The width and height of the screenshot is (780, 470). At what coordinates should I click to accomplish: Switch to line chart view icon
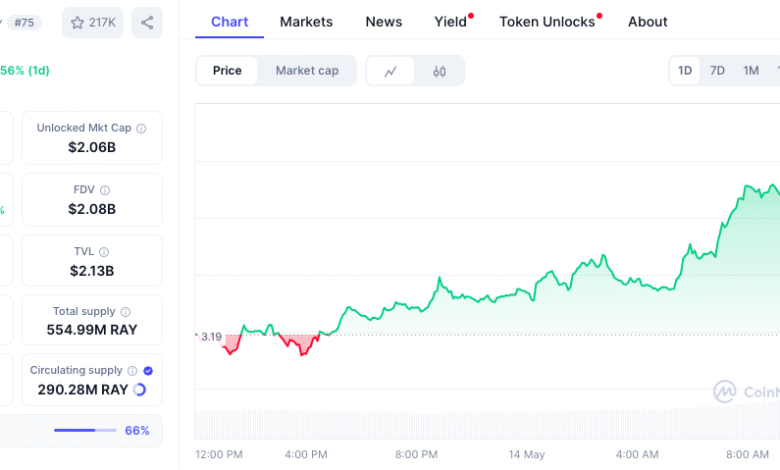tap(391, 71)
